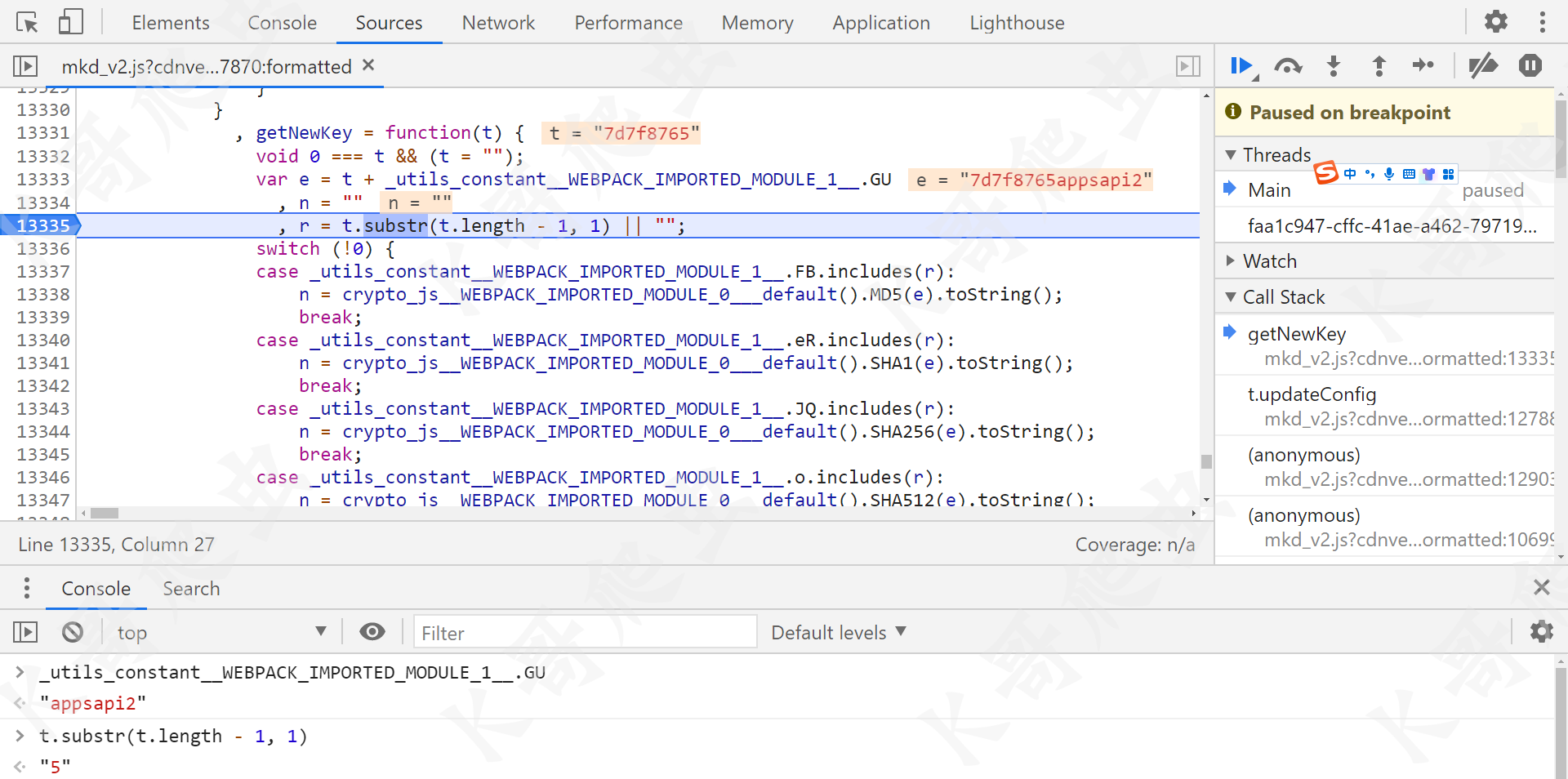The image size is (1568, 779).
Task: Click the getNewKey function name in code
Action: 304,132
